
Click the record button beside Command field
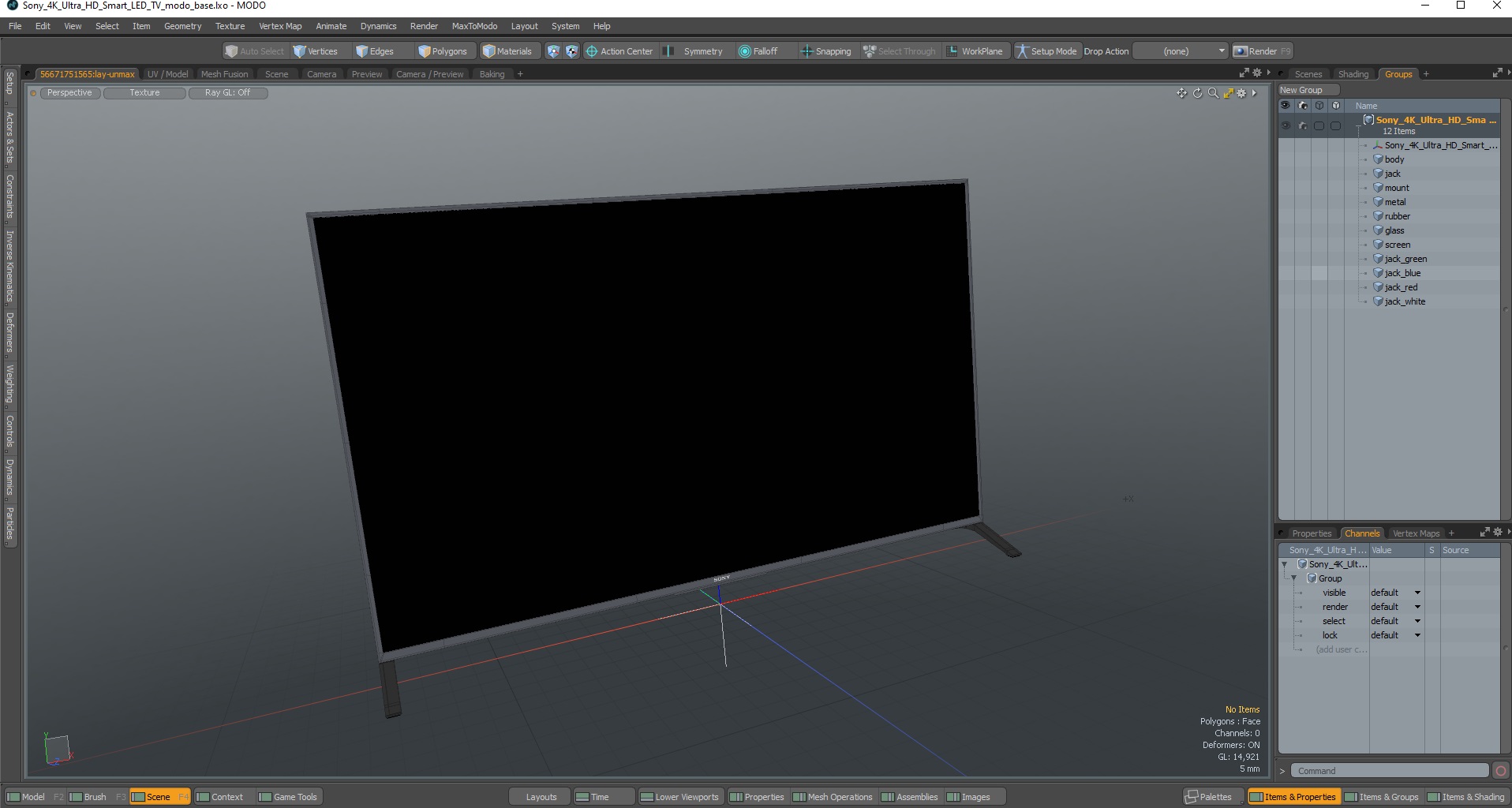click(x=1501, y=771)
